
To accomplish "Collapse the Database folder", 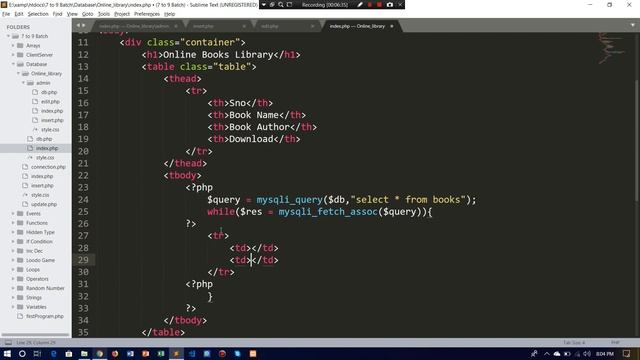I will (13, 64).
